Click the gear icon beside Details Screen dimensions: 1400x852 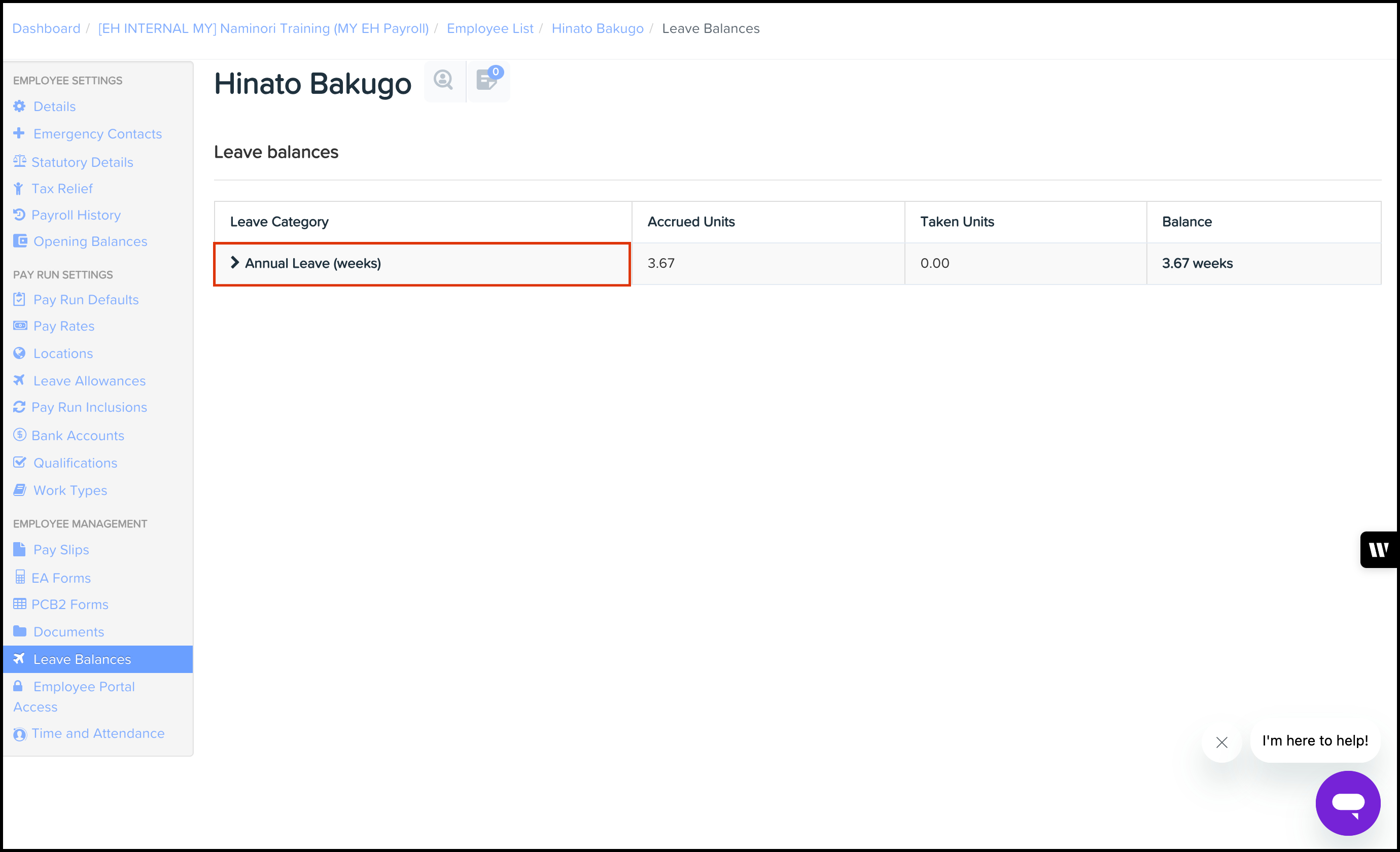(x=19, y=106)
